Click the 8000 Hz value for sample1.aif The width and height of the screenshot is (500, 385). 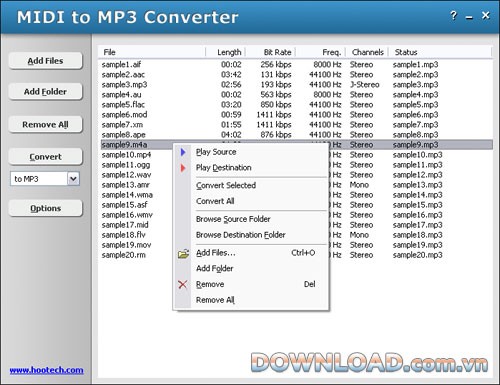click(x=327, y=64)
